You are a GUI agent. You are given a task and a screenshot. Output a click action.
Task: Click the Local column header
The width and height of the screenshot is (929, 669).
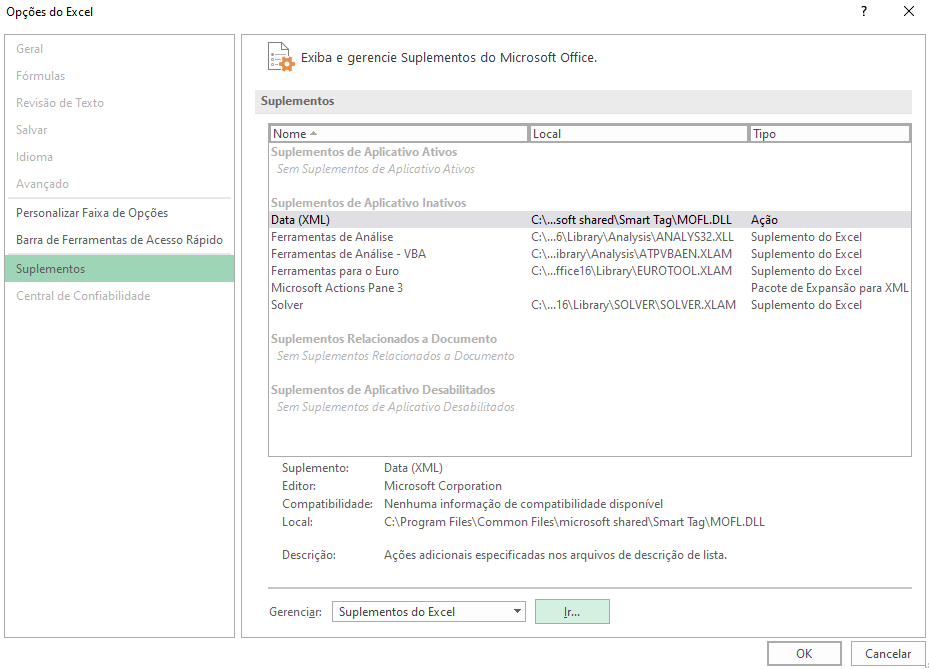[640, 133]
